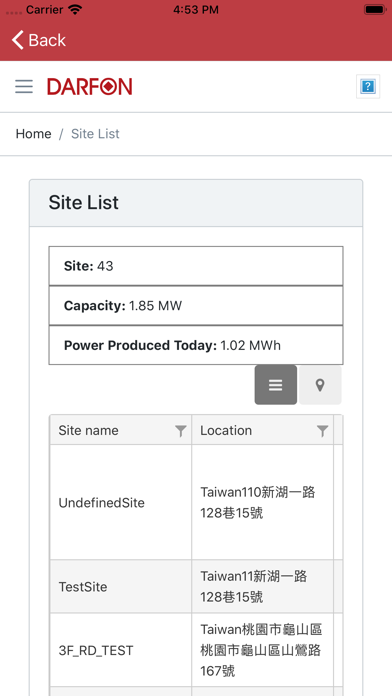This screenshot has height=696, width=392.
Task: Tap the Site: 43 summary
Action: (x=196, y=266)
